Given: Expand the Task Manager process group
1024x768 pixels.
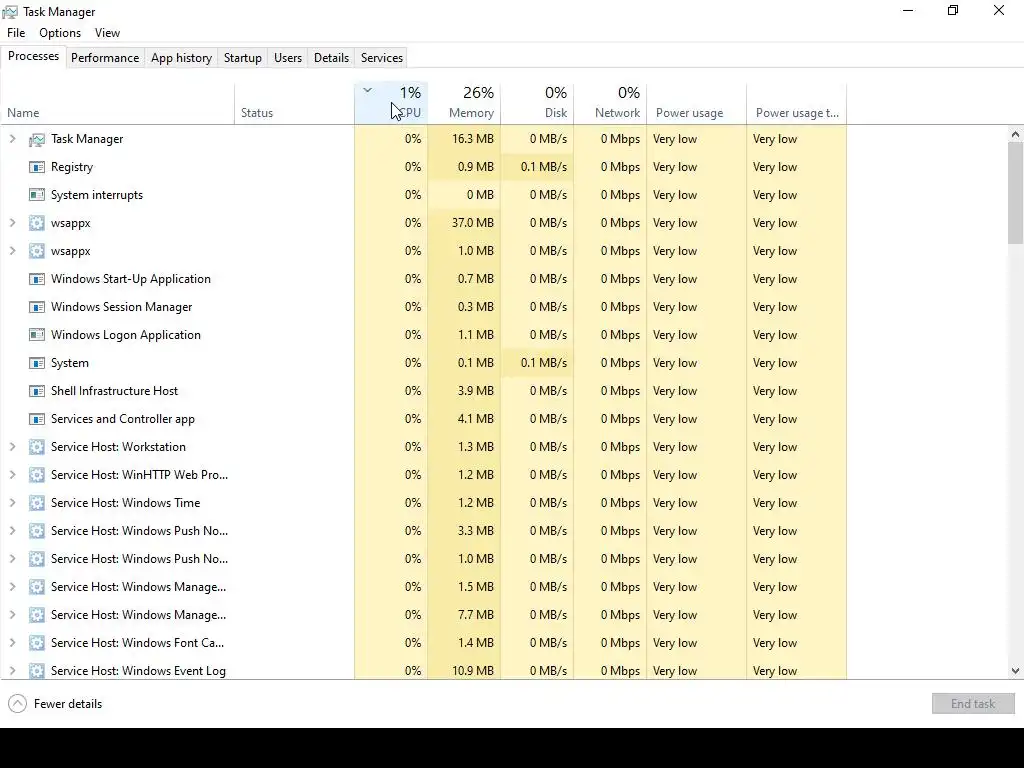Looking at the screenshot, I should coord(12,138).
